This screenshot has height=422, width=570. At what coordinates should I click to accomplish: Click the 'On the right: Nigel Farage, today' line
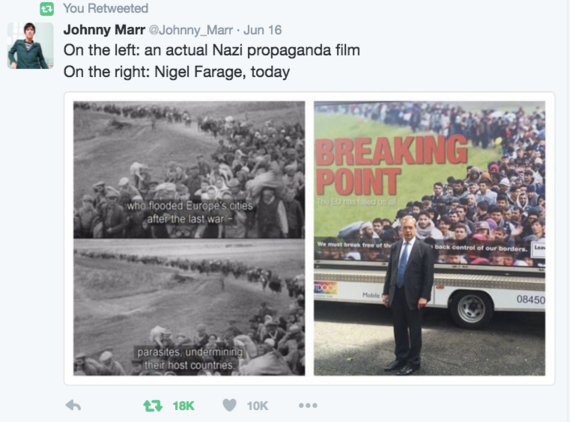pos(177,72)
